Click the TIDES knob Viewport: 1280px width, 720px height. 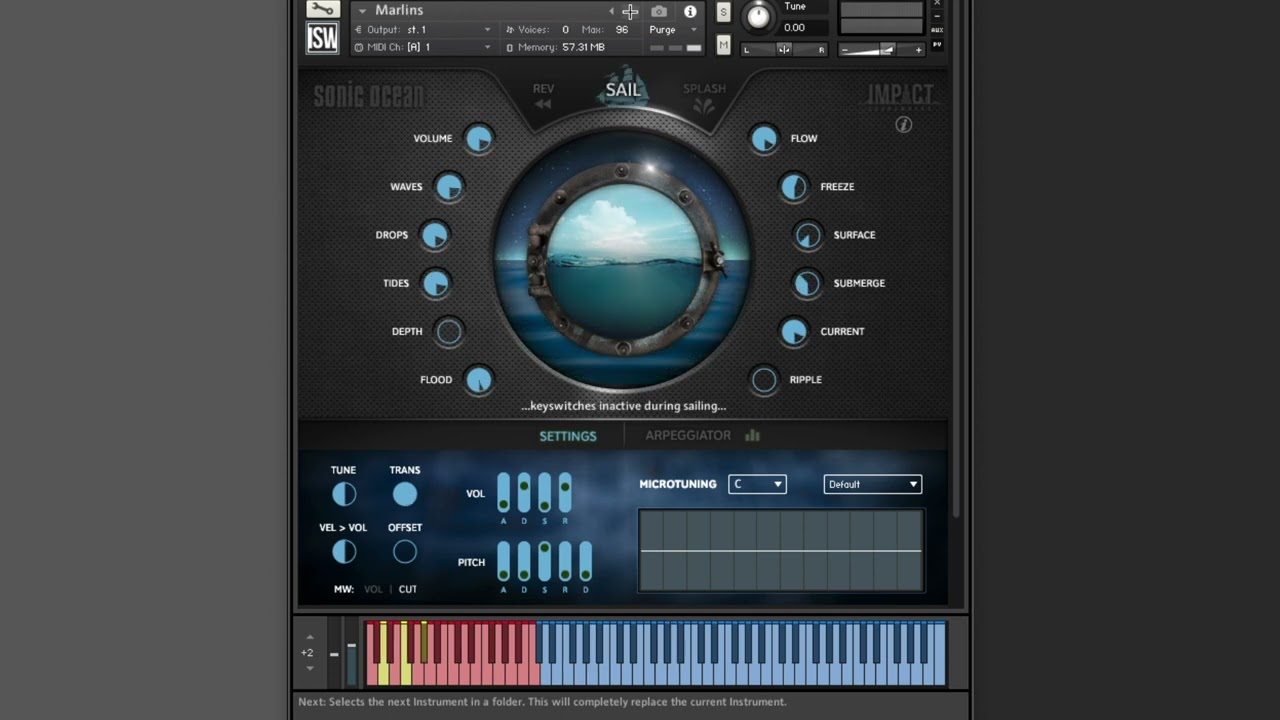pos(435,283)
